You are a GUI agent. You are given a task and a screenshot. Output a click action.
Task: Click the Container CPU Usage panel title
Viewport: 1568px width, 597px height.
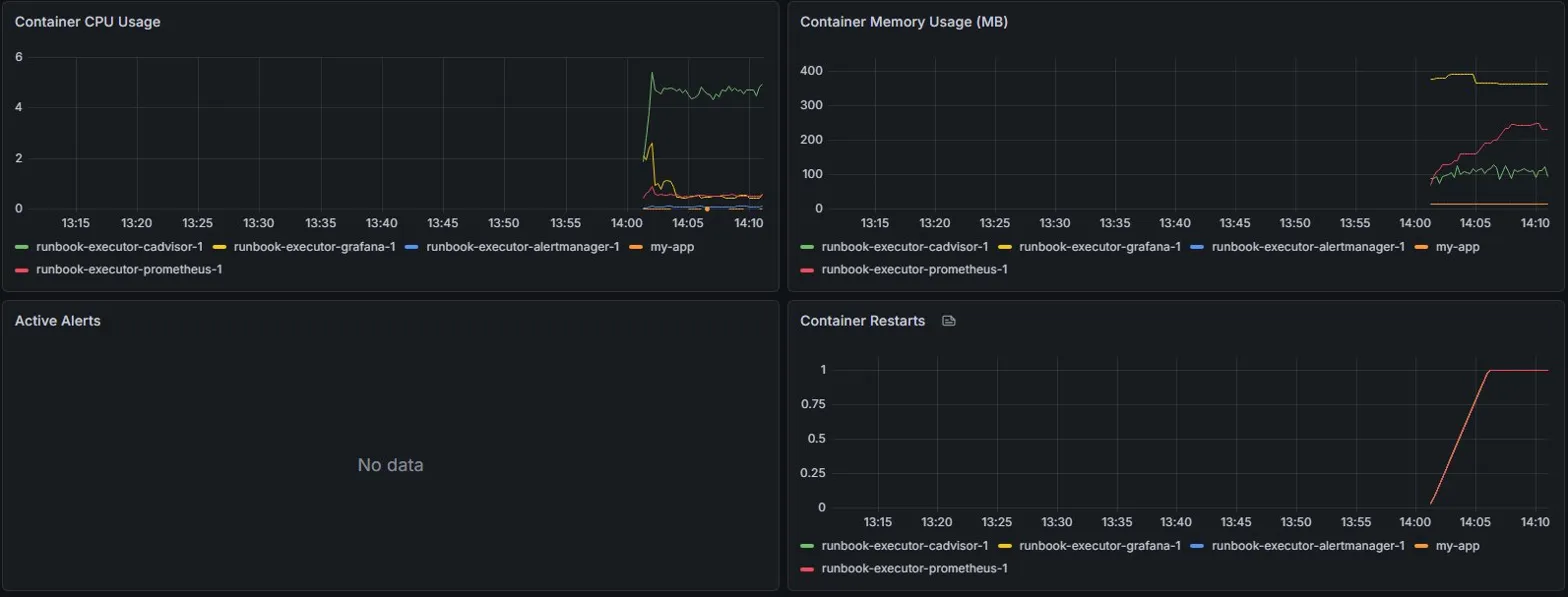click(88, 22)
